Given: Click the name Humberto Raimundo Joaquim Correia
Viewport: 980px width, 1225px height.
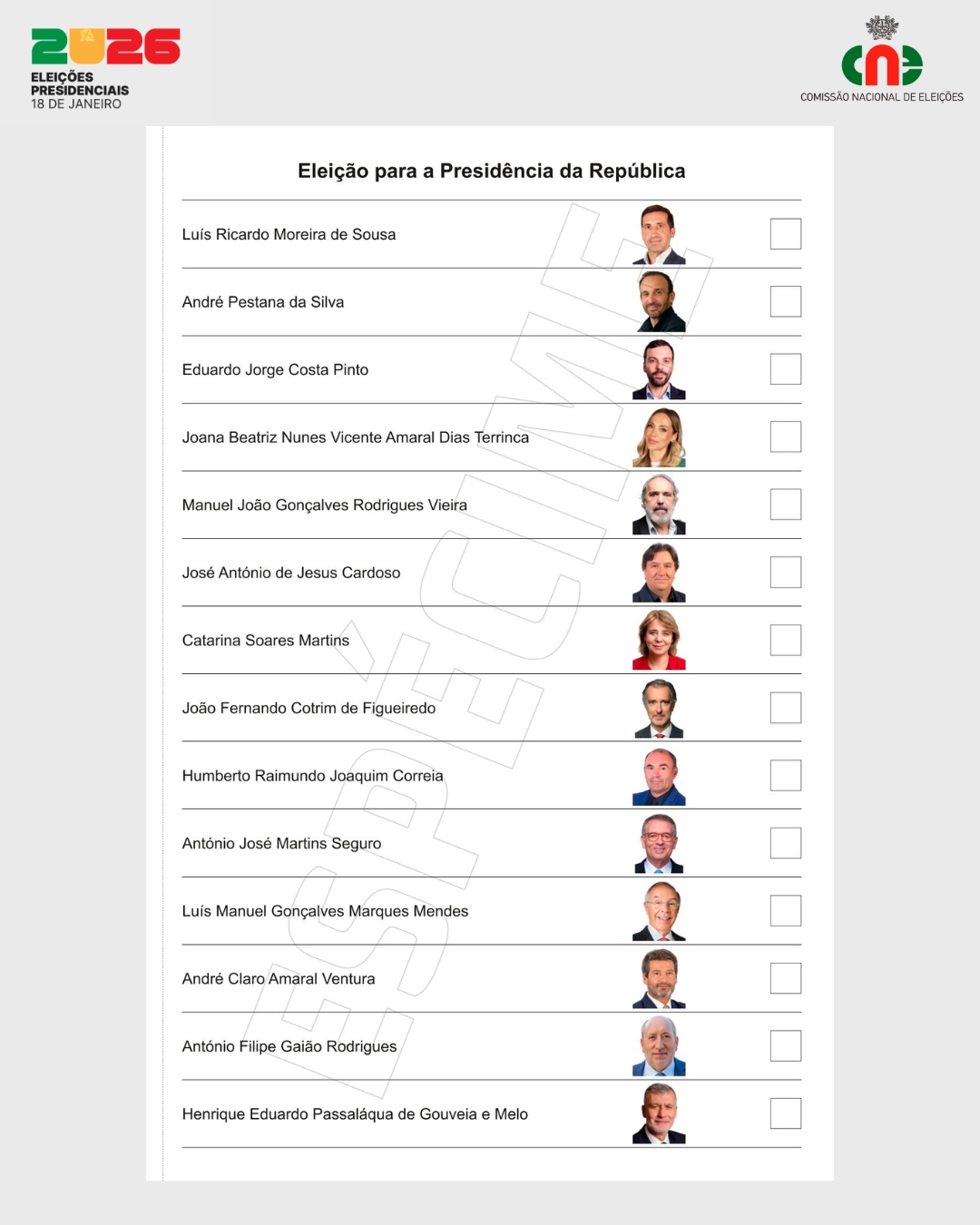Looking at the screenshot, I should tap(312, 776).
